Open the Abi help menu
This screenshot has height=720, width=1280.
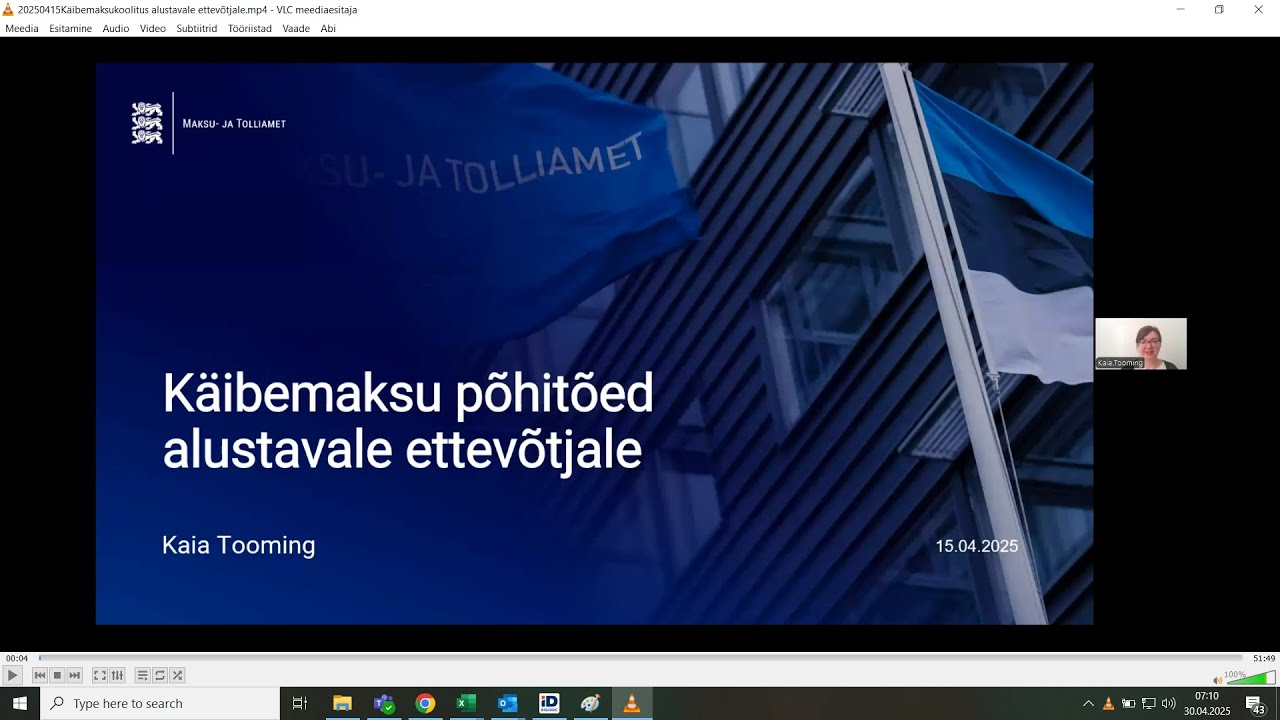point(328,28)
